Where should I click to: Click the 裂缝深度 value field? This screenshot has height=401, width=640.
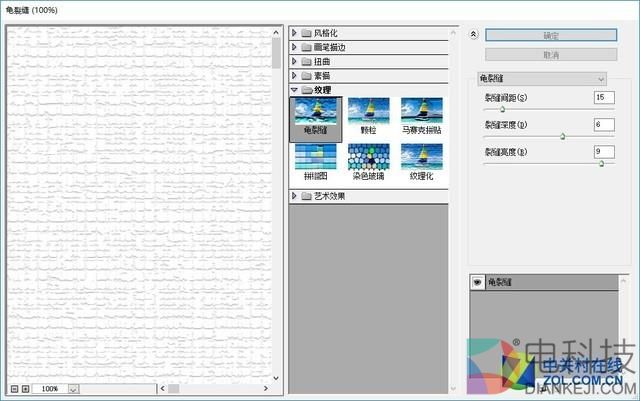604,125
